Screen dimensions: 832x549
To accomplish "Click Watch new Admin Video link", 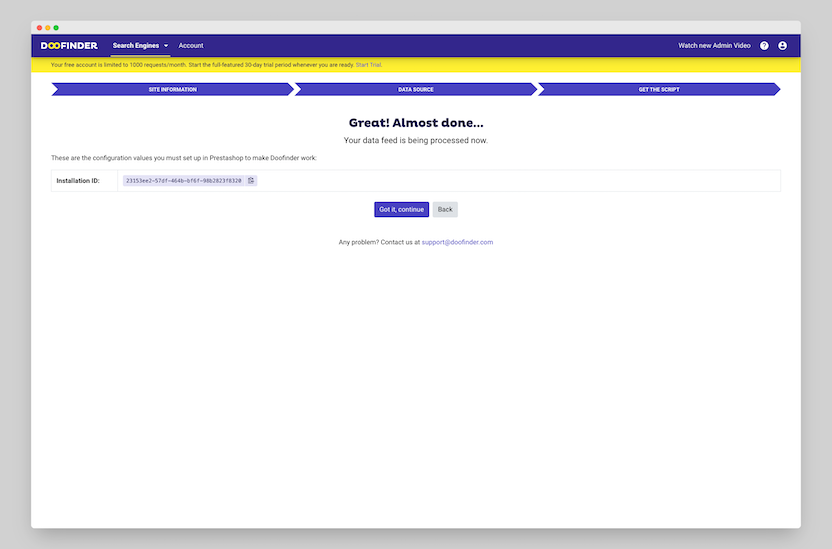I will pos(714,46).
